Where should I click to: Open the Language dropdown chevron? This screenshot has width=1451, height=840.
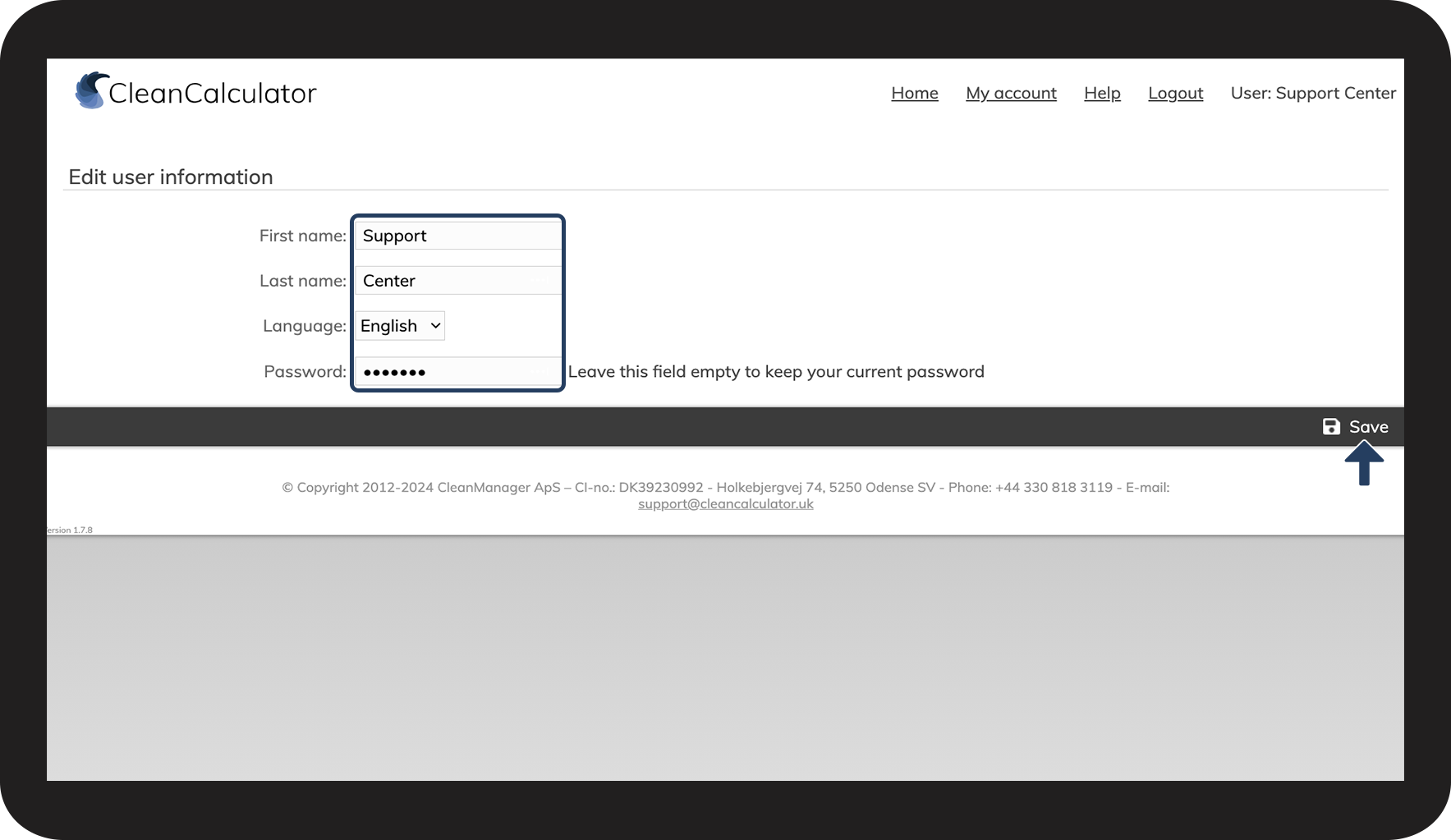435,326
